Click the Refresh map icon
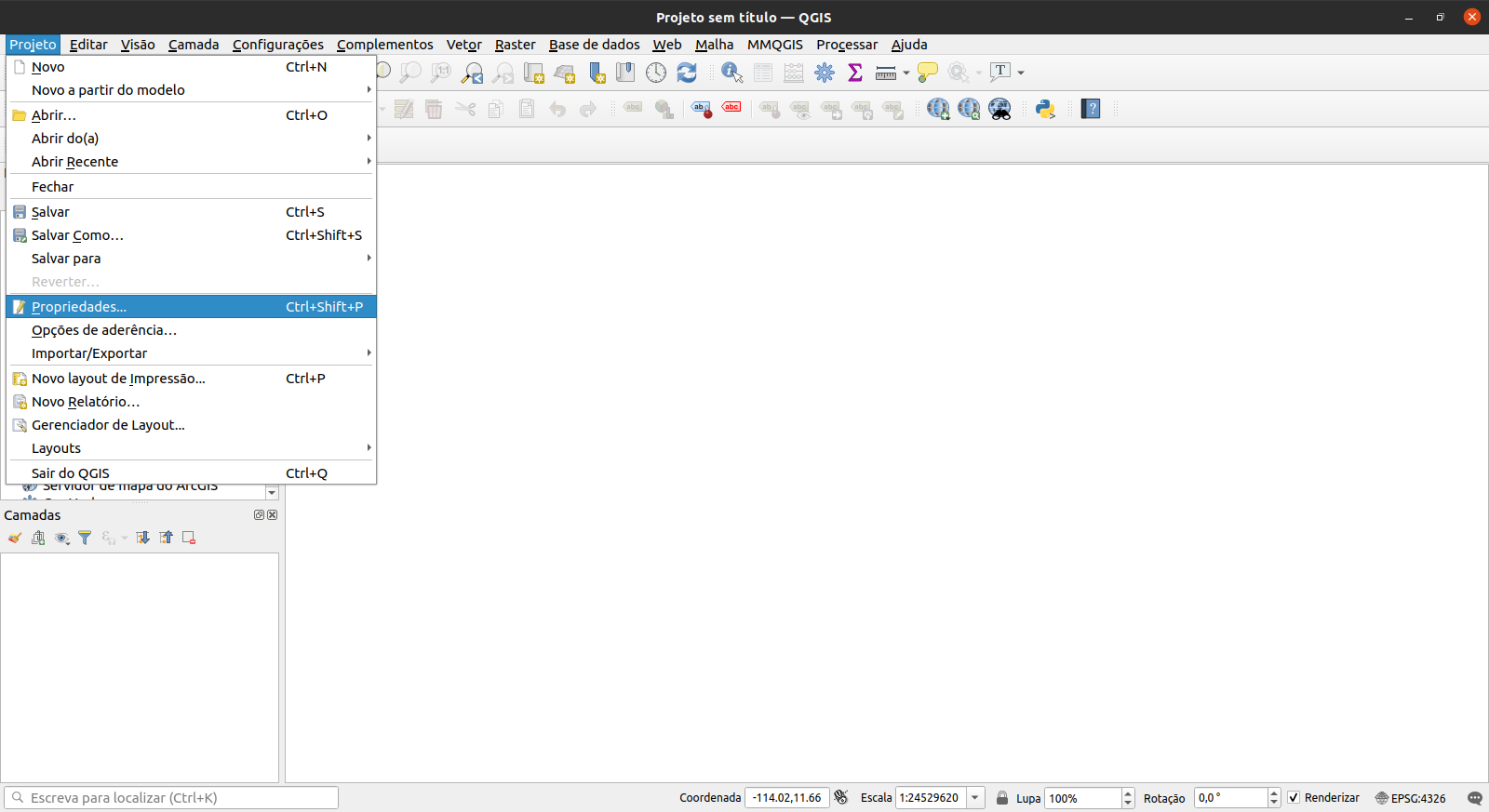Screen dimensions: 1489x812 tap(687, 73)
